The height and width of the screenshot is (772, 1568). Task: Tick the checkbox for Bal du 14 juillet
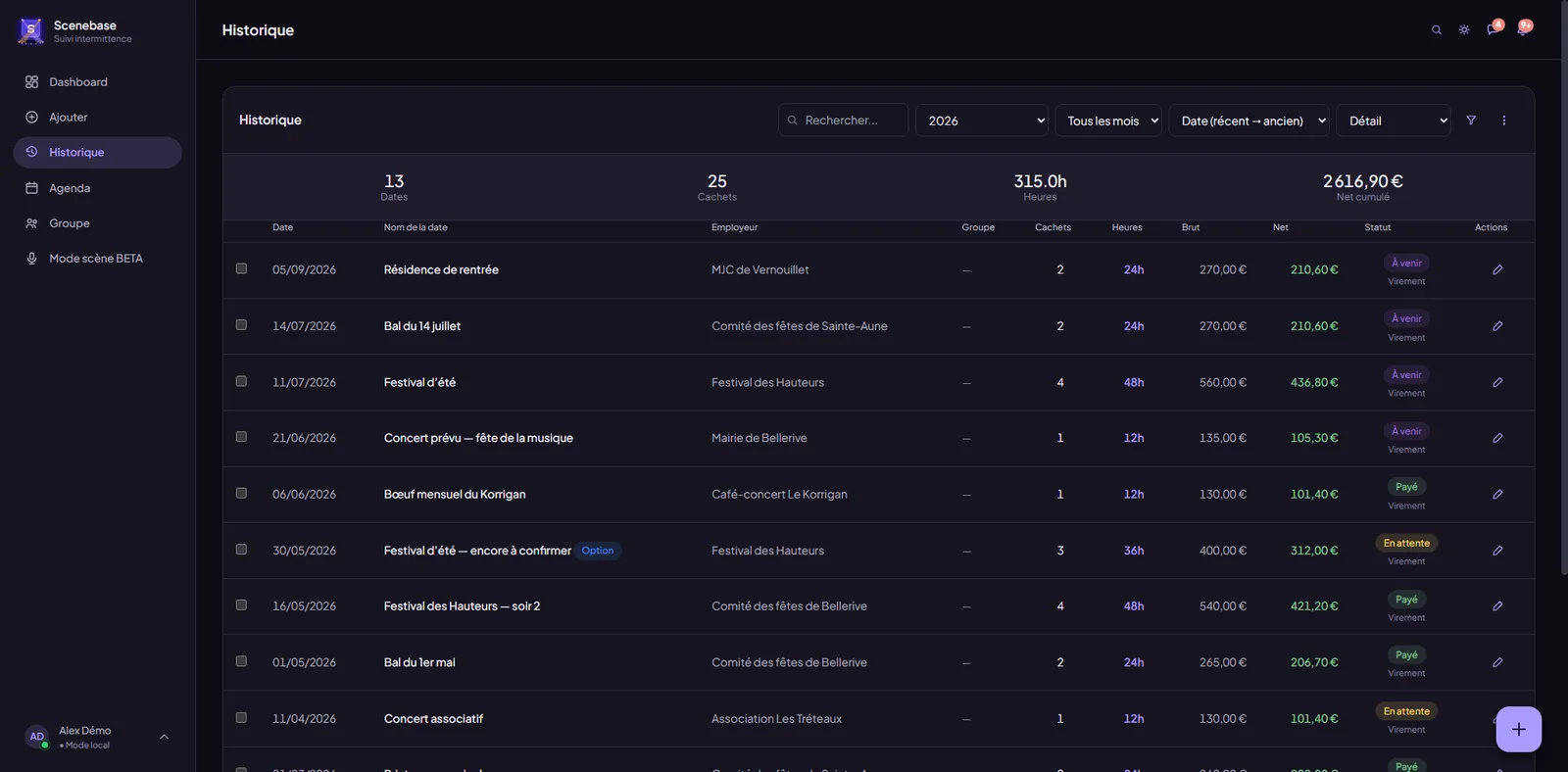[241, 325]
